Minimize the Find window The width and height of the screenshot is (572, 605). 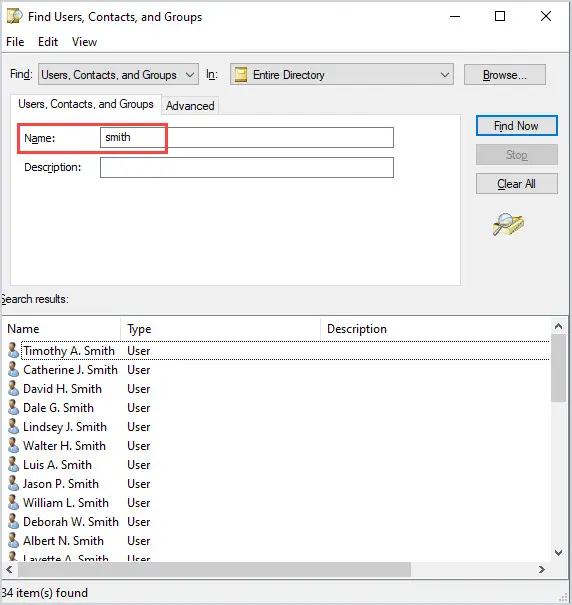click(455, 16)
